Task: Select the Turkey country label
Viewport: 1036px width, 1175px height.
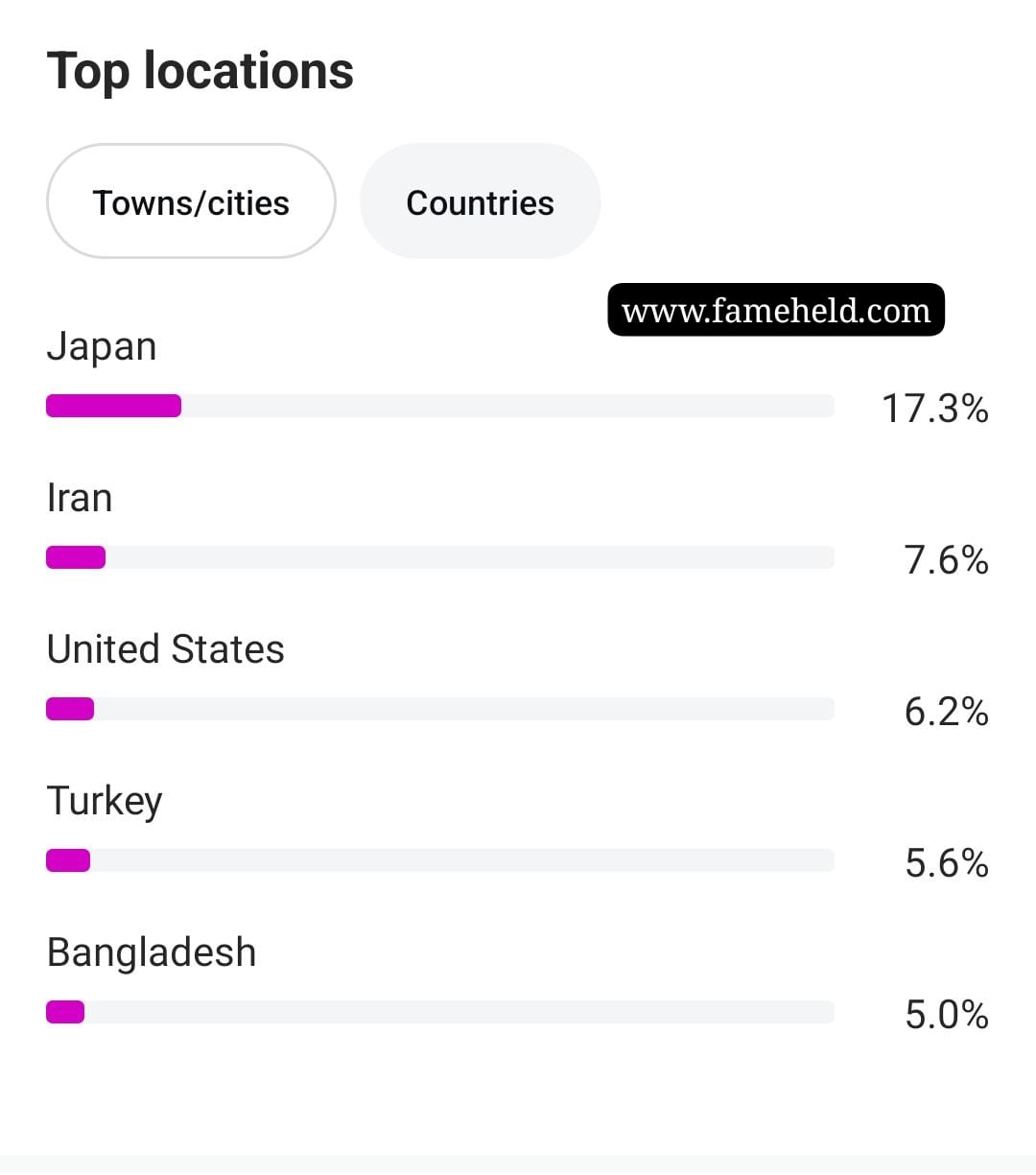Action: [x=104, y=801]
